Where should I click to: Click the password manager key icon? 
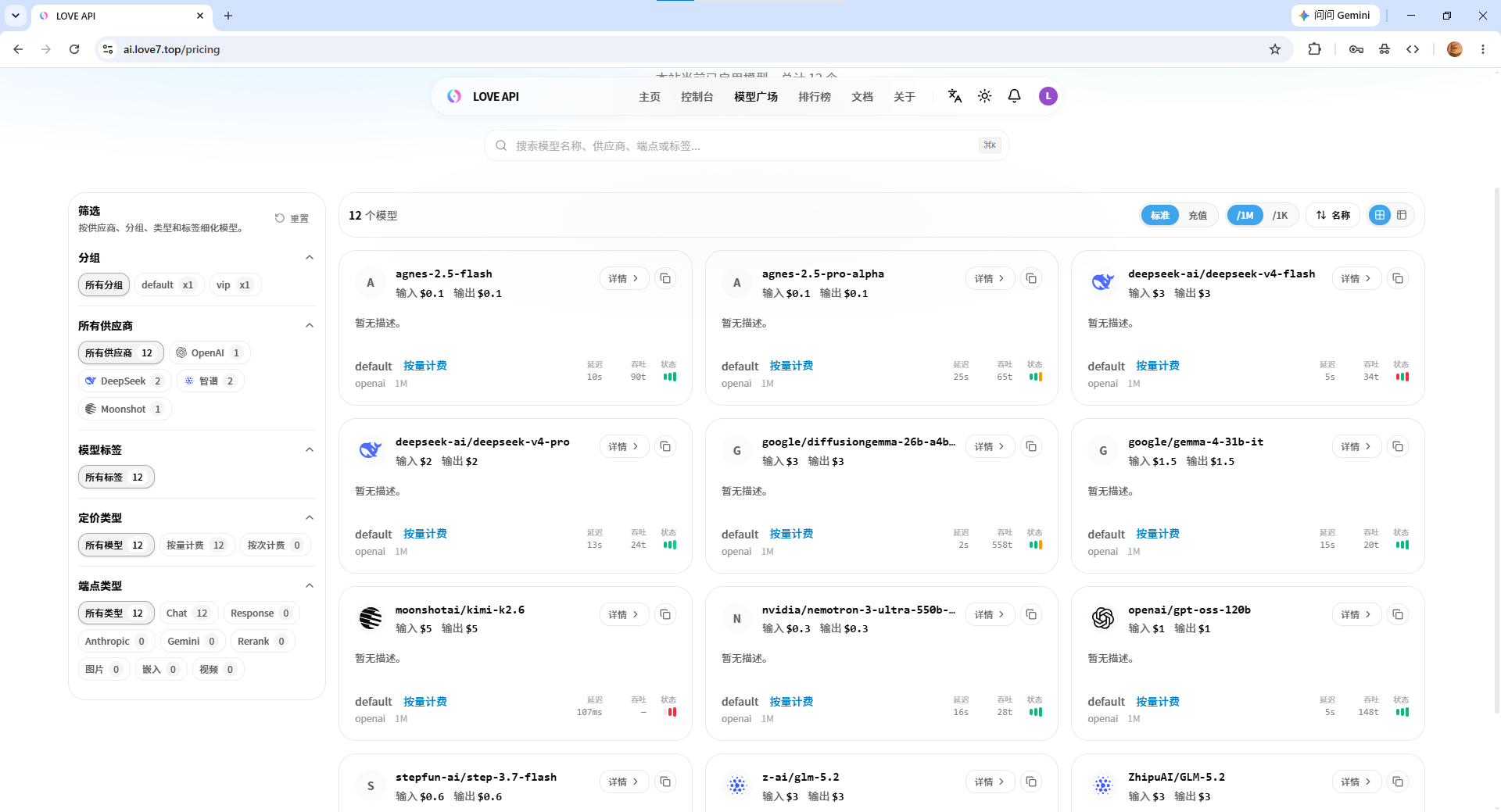pos(1356,49)
